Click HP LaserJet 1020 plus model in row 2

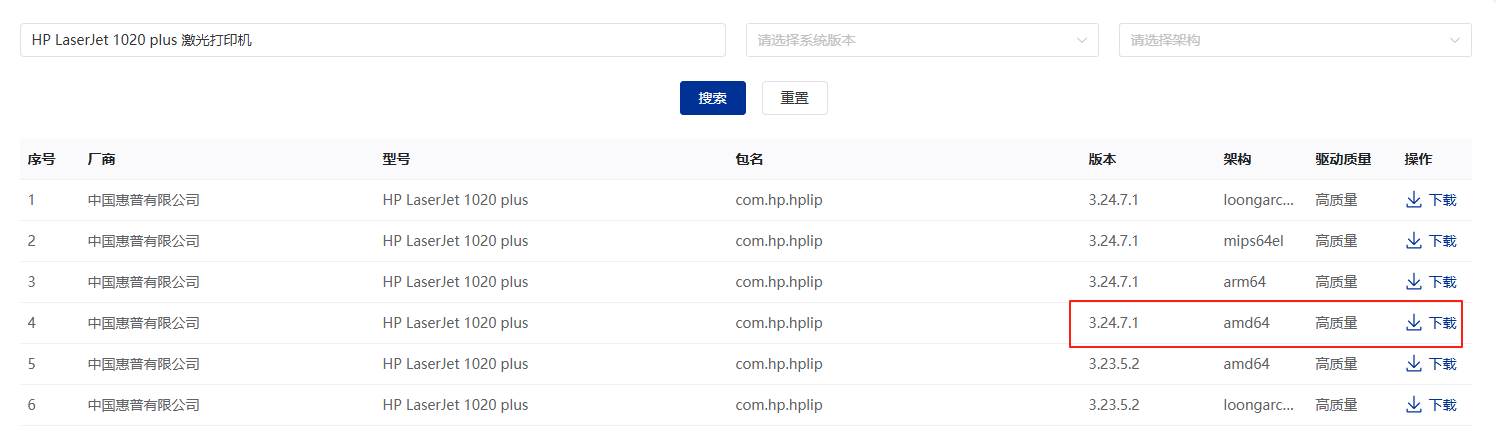coord(455,241)
